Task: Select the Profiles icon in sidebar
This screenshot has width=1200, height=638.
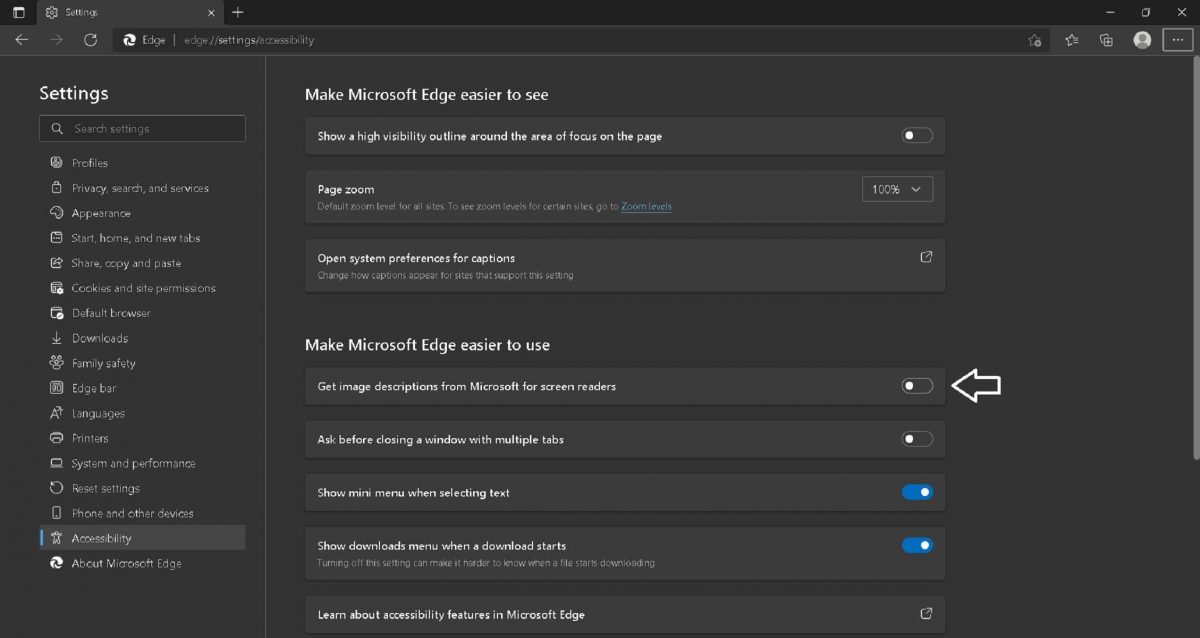Action: 57,162
